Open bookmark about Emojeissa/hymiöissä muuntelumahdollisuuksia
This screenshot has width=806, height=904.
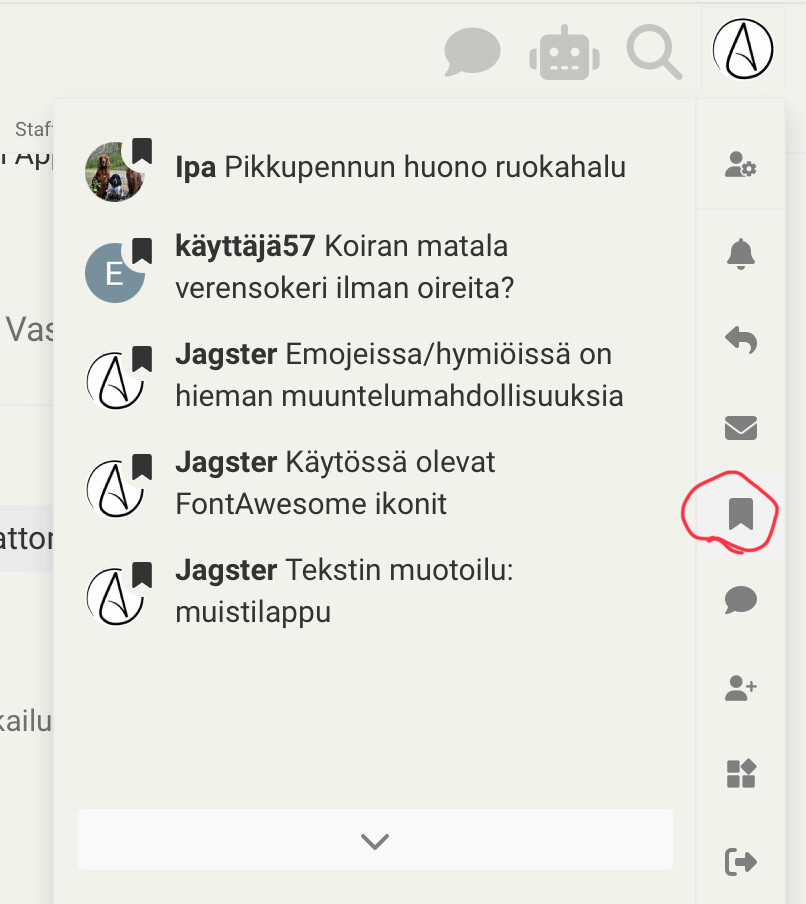(400, 375)
